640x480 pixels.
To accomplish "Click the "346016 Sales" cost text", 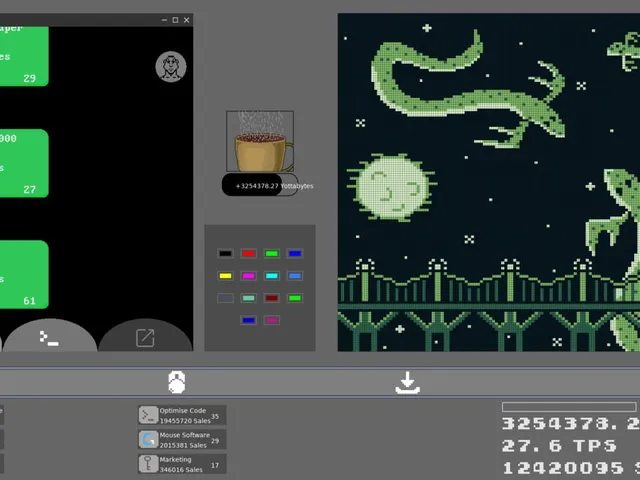I will coord(181,469).
